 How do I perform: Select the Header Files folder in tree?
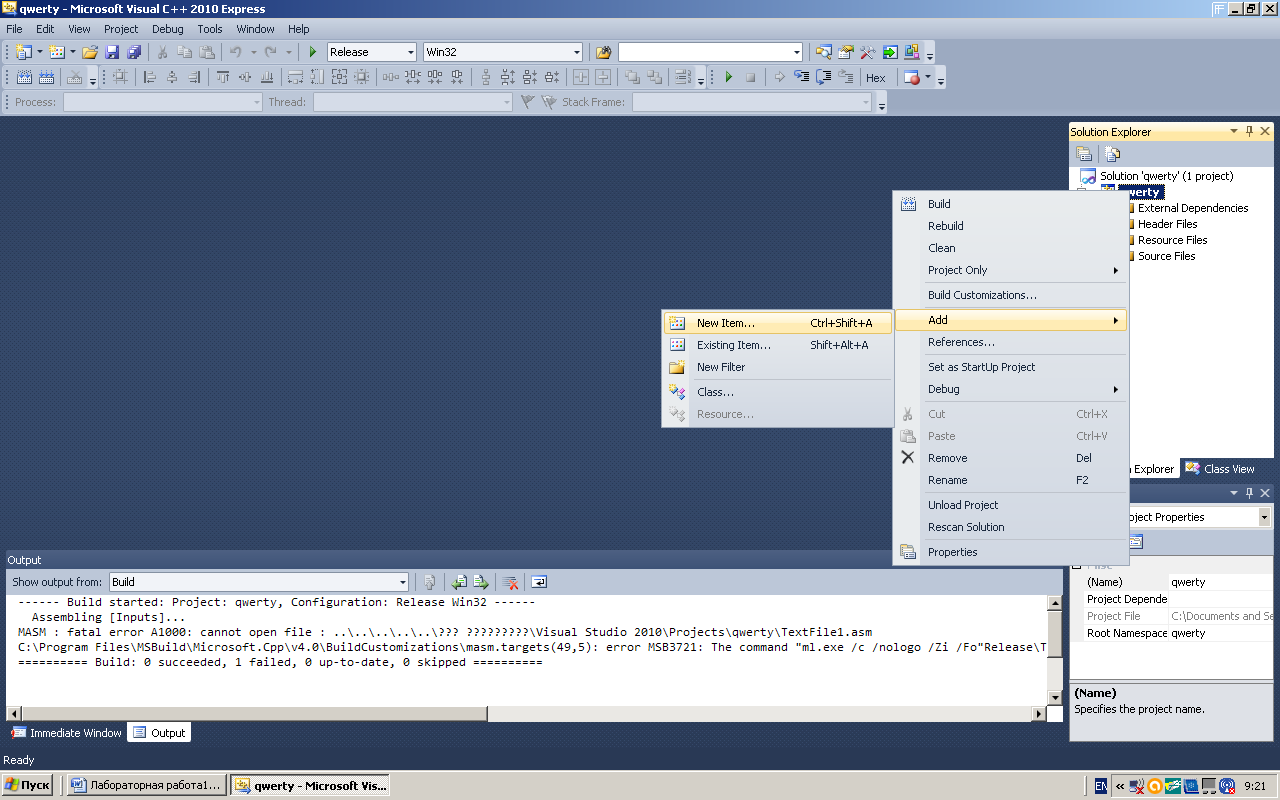point(1167,224)
